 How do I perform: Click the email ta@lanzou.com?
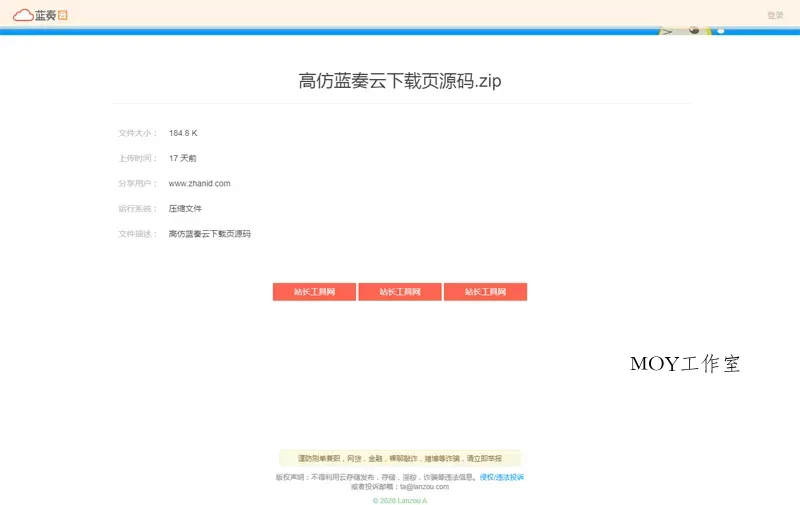click(424, 487)
